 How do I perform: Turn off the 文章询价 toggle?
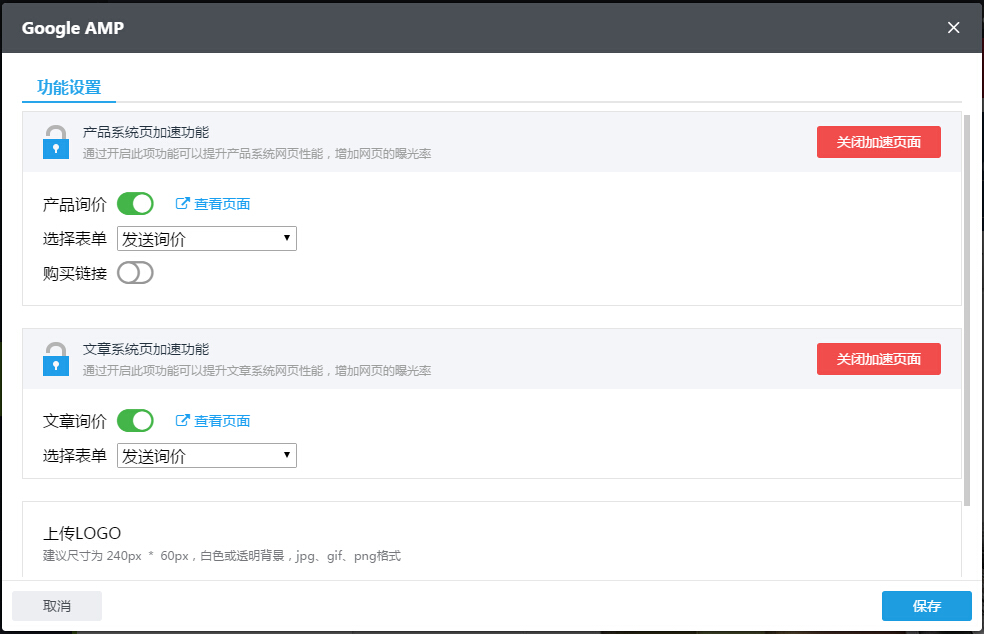[x=135, y=420]
